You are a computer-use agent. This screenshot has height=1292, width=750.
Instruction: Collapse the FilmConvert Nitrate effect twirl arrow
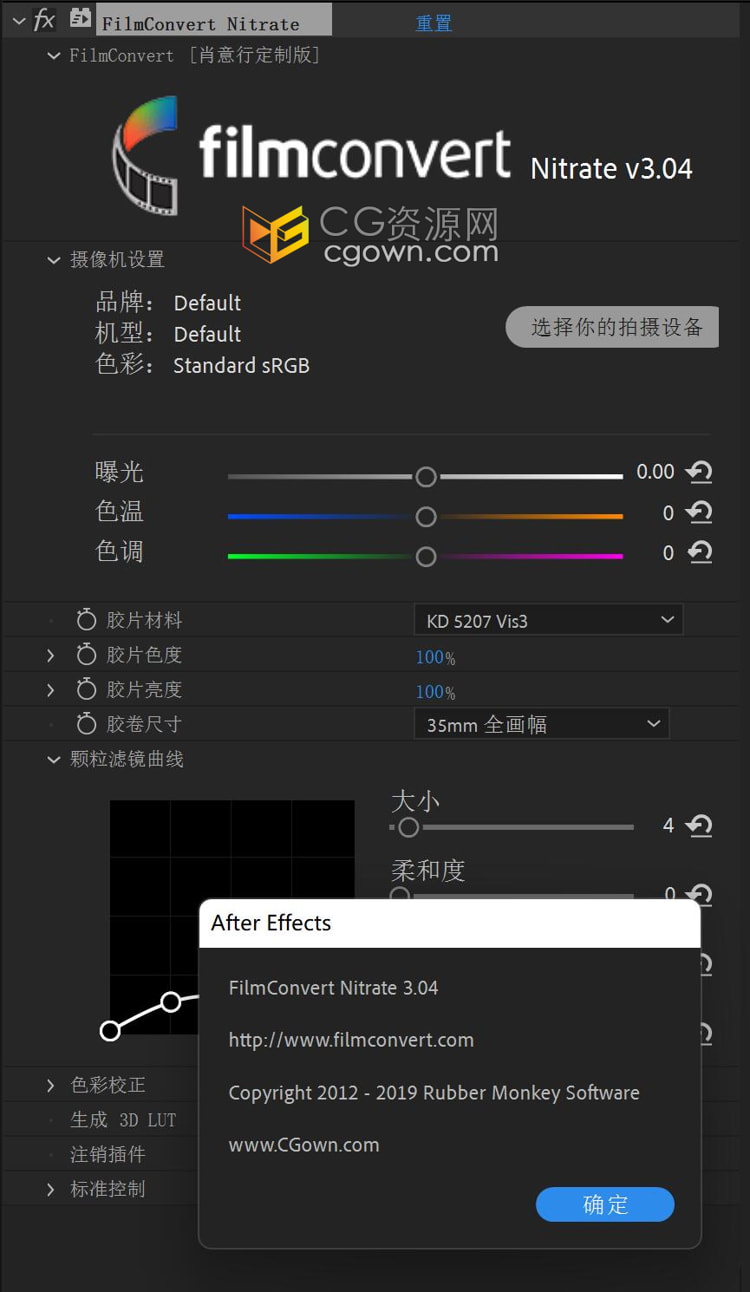(x=18, y=21)
